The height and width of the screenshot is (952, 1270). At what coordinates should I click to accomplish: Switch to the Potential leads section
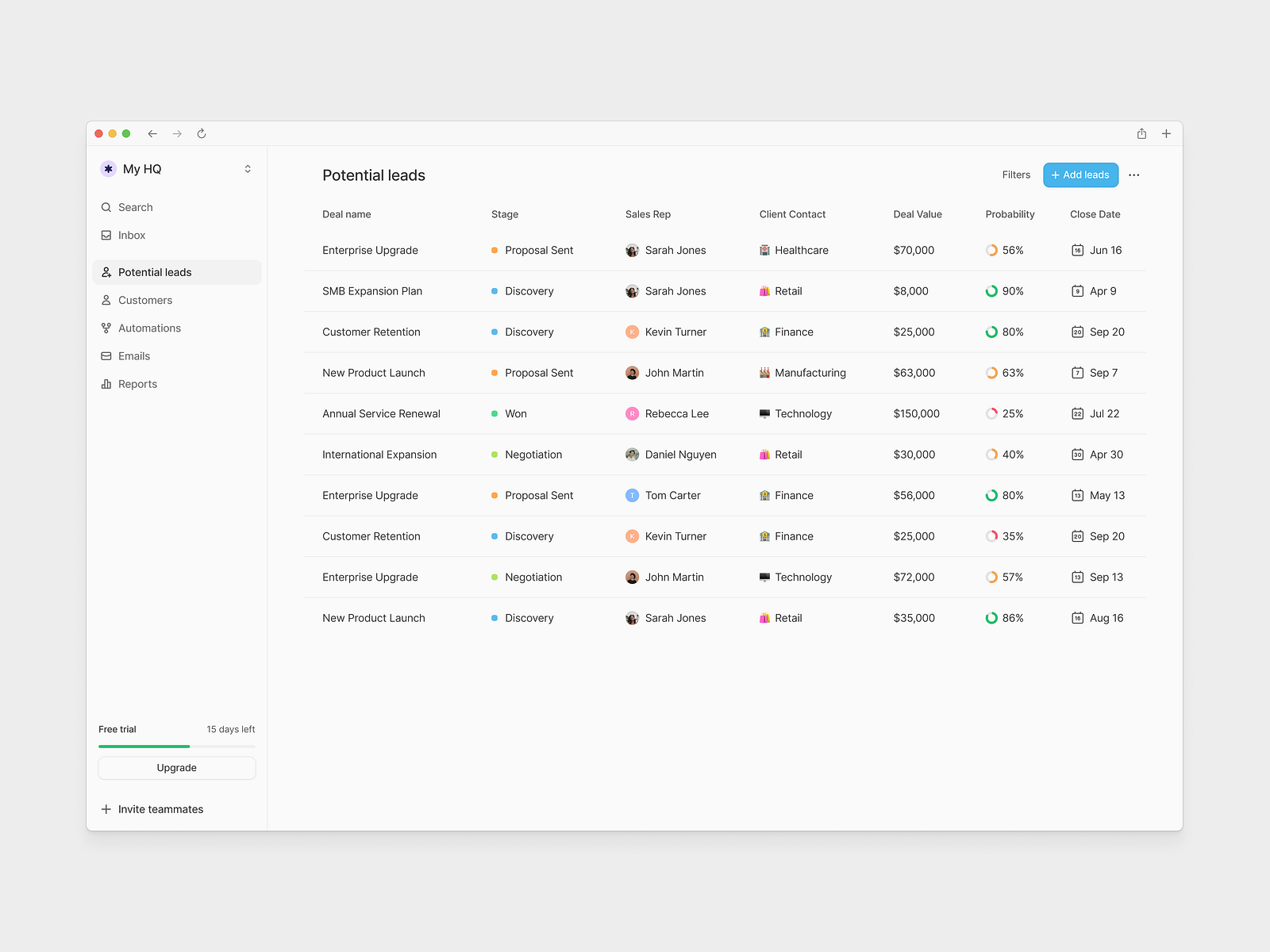click(155, 271)
